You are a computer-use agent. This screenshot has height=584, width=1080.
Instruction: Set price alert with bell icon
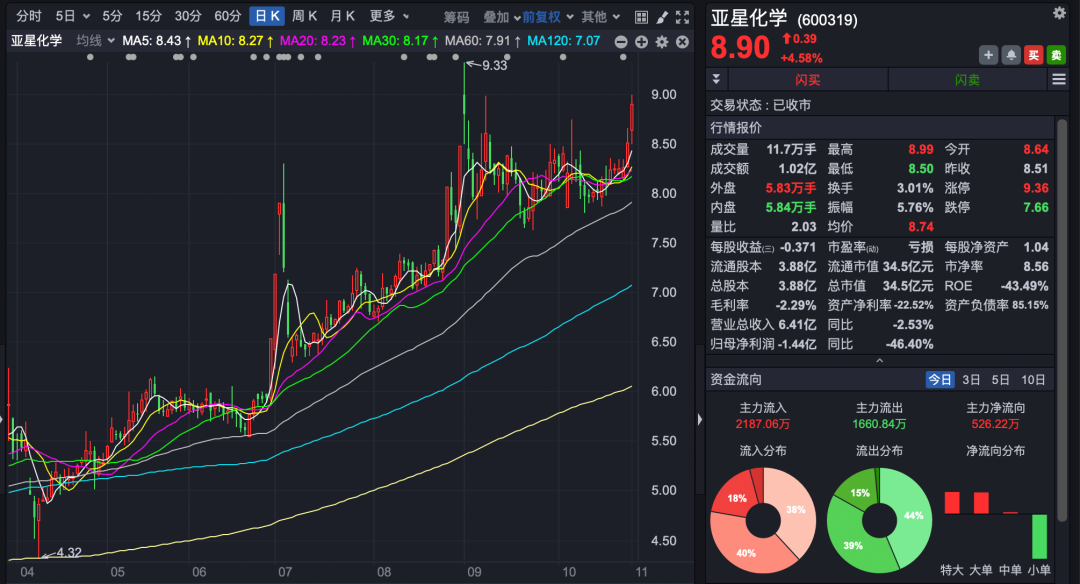tap(1011, 55)
